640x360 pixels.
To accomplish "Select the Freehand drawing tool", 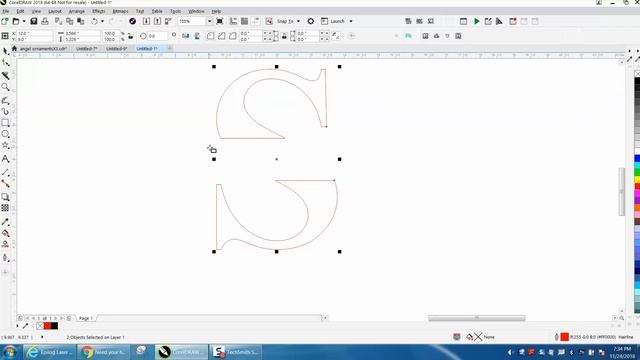I will [x=5, y=100].
